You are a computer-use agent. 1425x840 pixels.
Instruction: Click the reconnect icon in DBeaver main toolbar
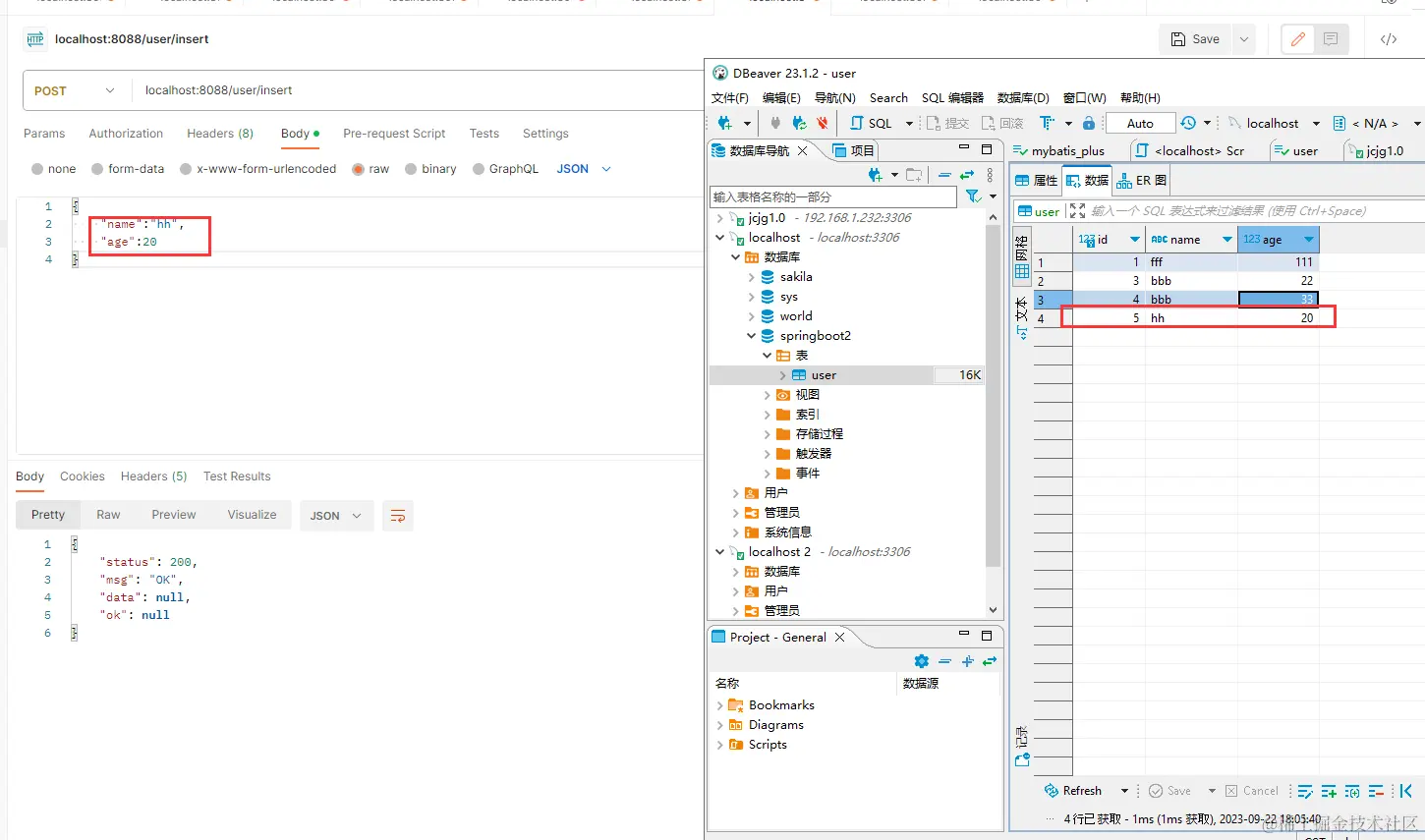[x=799, y=123]
